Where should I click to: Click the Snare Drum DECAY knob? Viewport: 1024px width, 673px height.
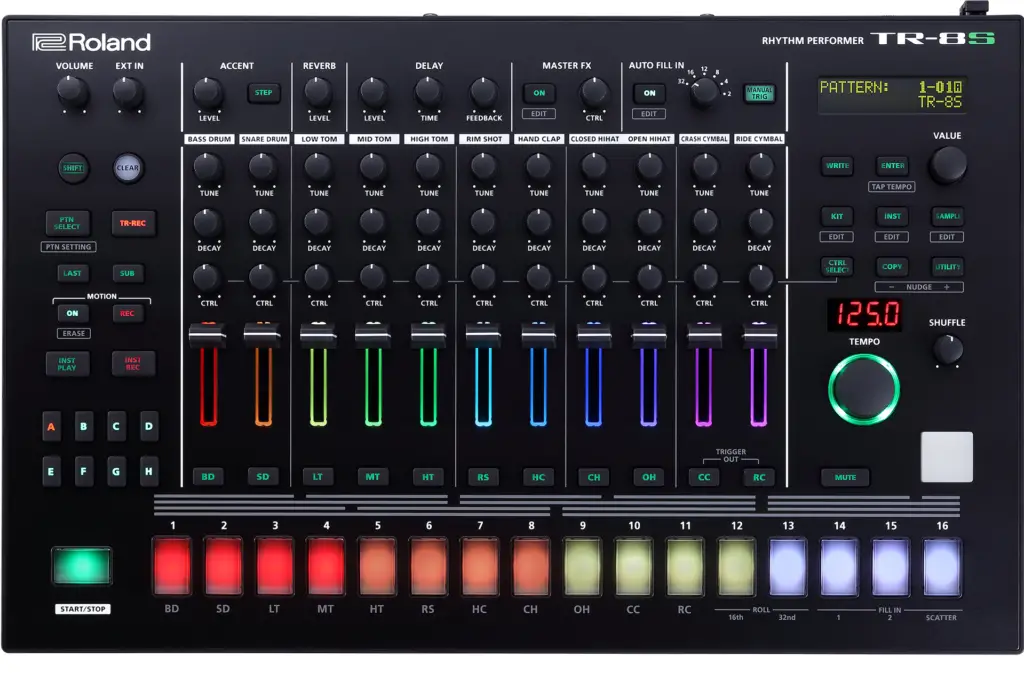[263, 223]
